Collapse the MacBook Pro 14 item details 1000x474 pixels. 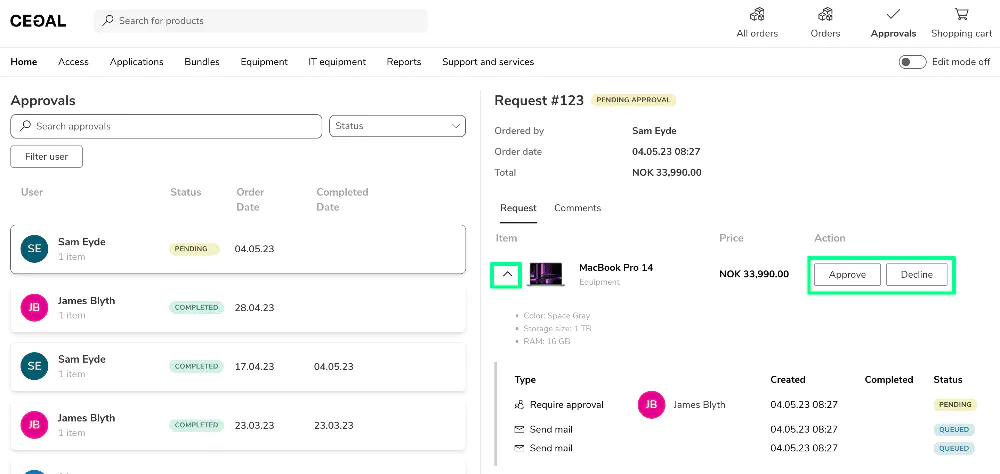coord(507,274)
